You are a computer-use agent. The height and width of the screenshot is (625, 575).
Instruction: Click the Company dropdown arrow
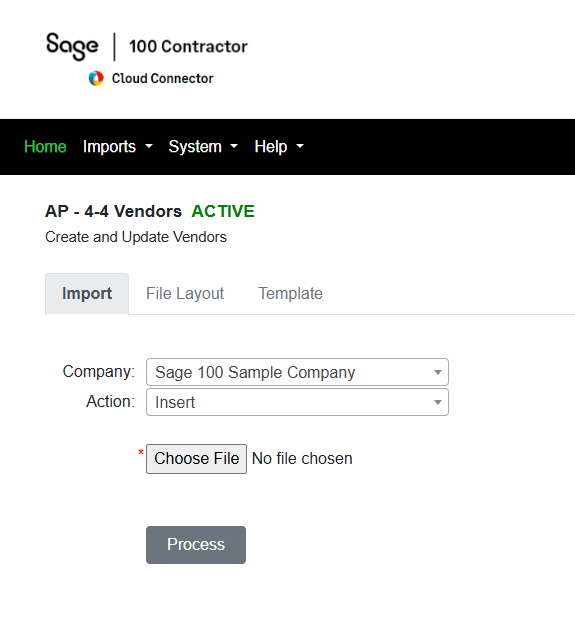pyautogui.click(x=438, y=372)
